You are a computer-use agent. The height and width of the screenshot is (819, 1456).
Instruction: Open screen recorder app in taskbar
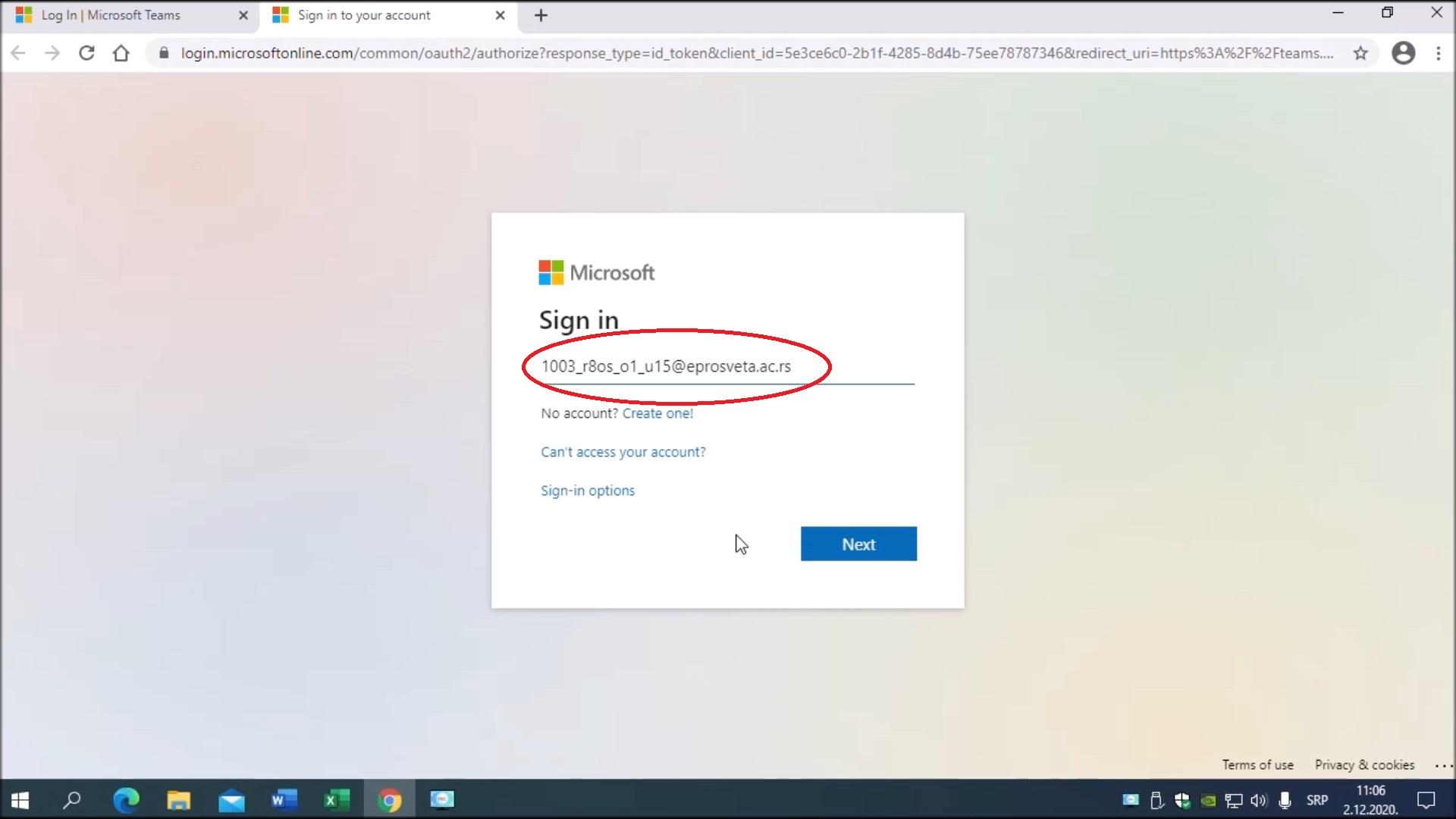(x=442, y=800)
